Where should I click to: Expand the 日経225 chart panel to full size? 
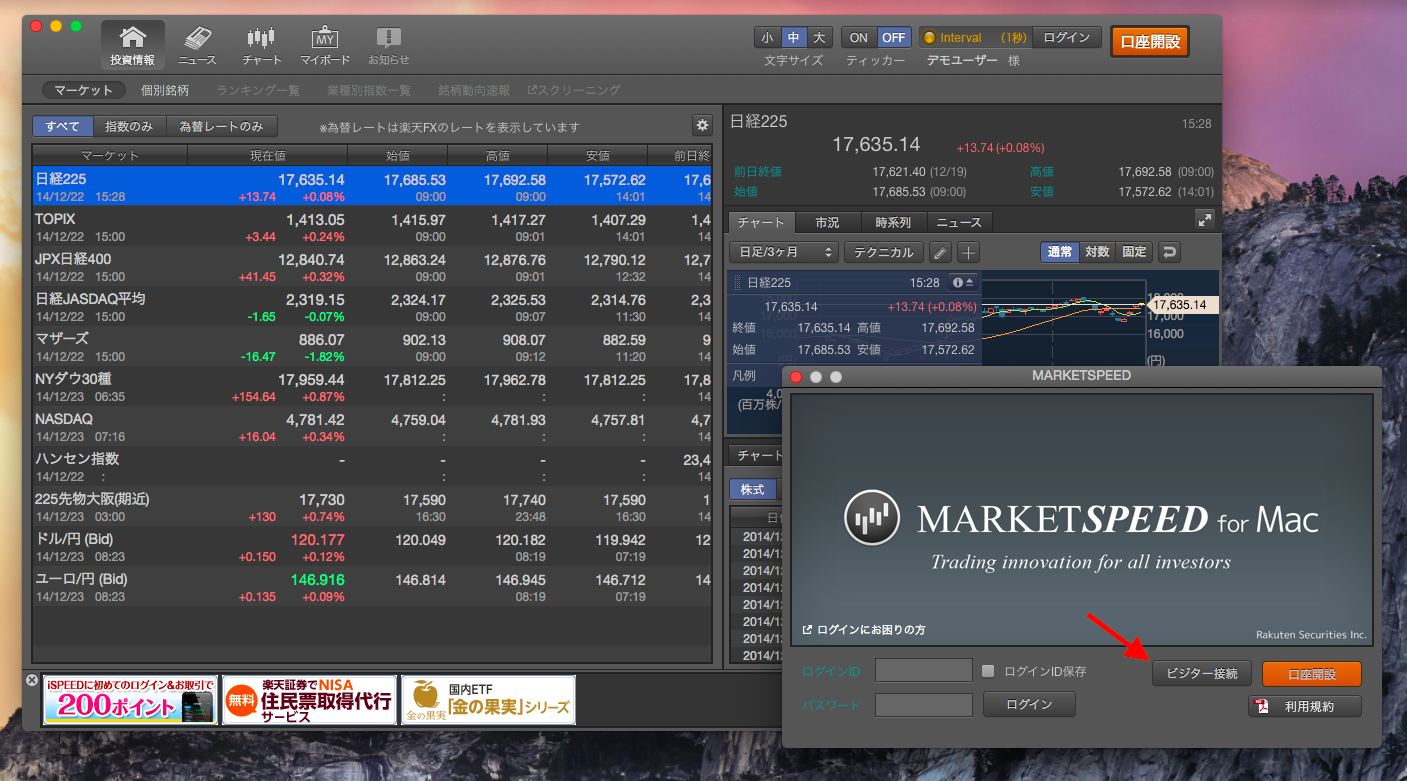1205,220
